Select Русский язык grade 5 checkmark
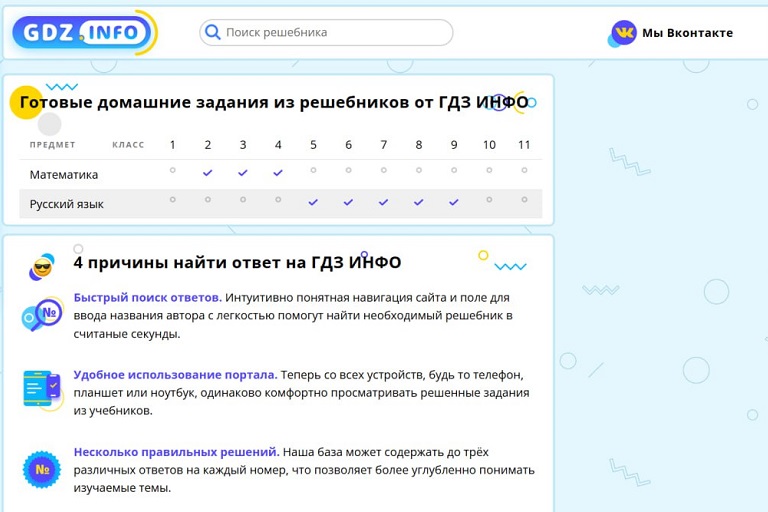This screenshot has width=768, height=512. tap(313, 202)
